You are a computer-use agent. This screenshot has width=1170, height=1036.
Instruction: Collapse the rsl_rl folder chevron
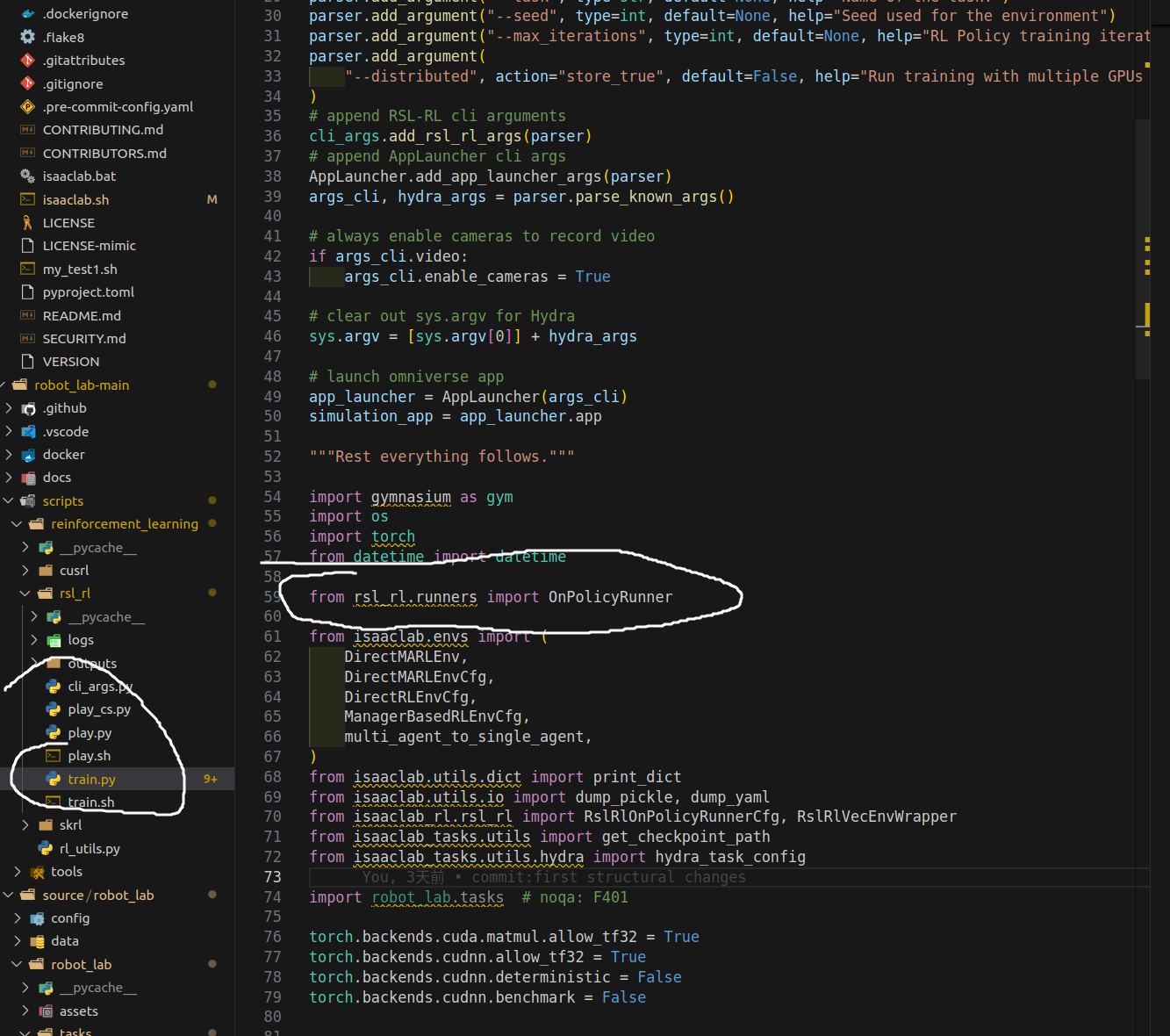pyautogui.click(x=25, y=594)
